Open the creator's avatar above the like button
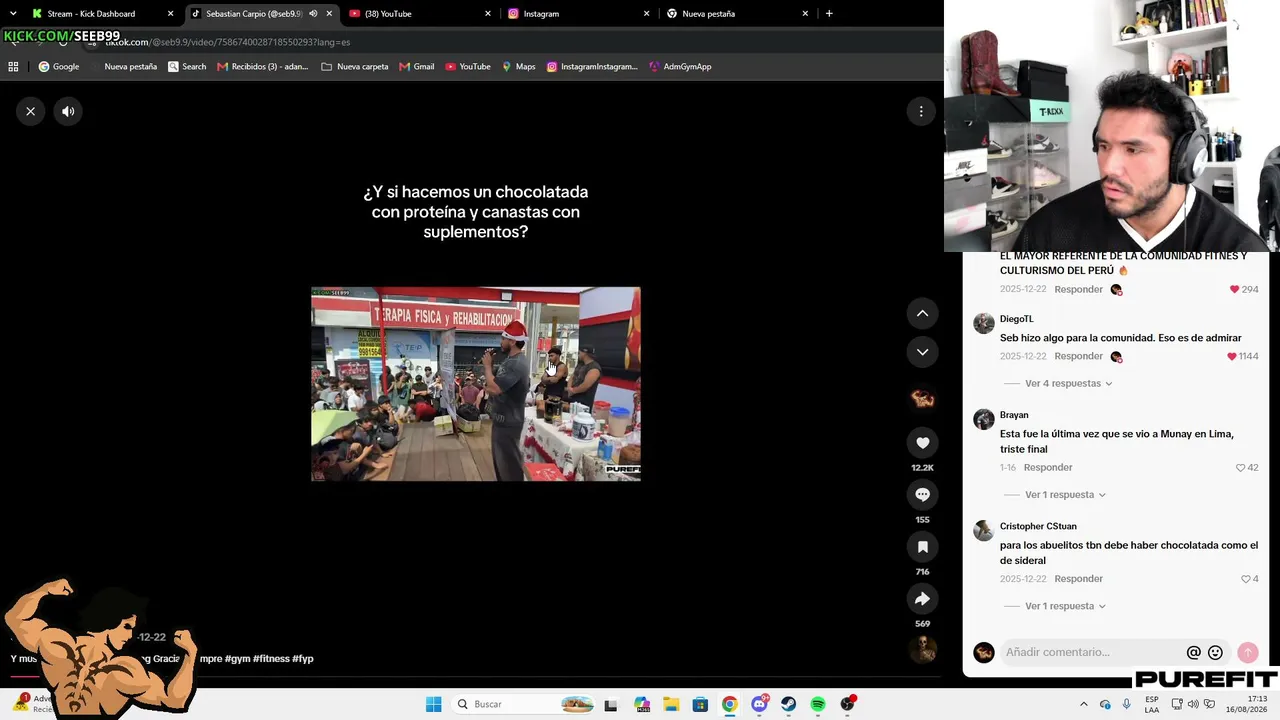Viewport: 1280px width, 720px height. tap(922, 399)
